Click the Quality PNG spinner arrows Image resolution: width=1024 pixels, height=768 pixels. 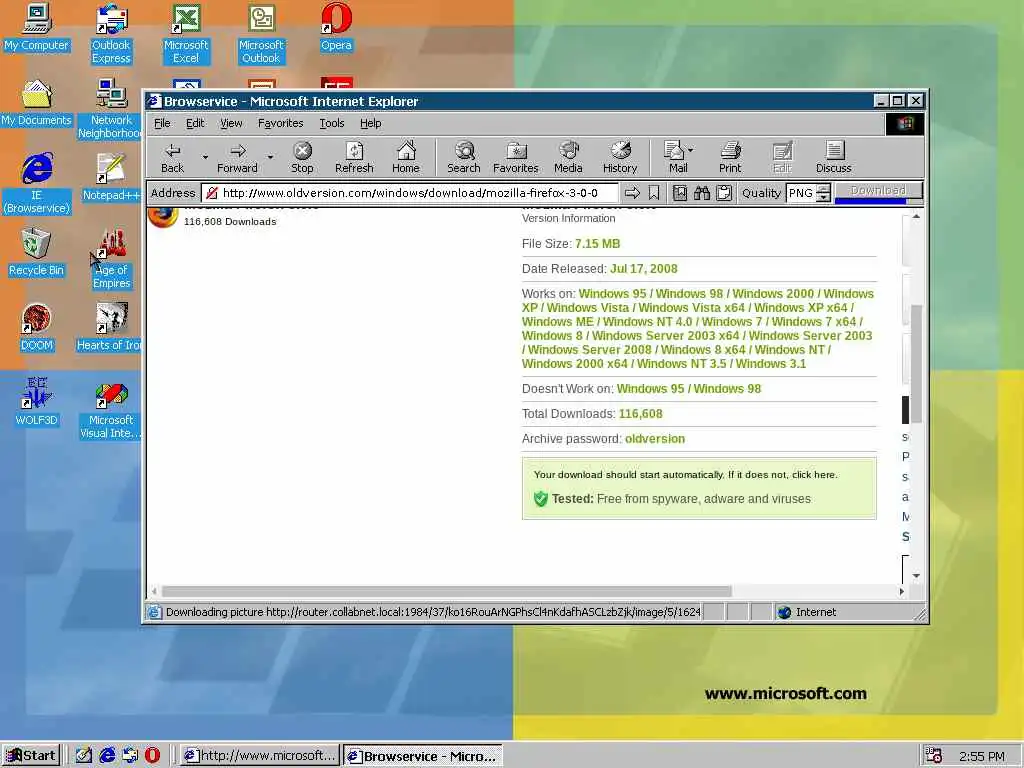pyautogui.click(x=824, y=193)
